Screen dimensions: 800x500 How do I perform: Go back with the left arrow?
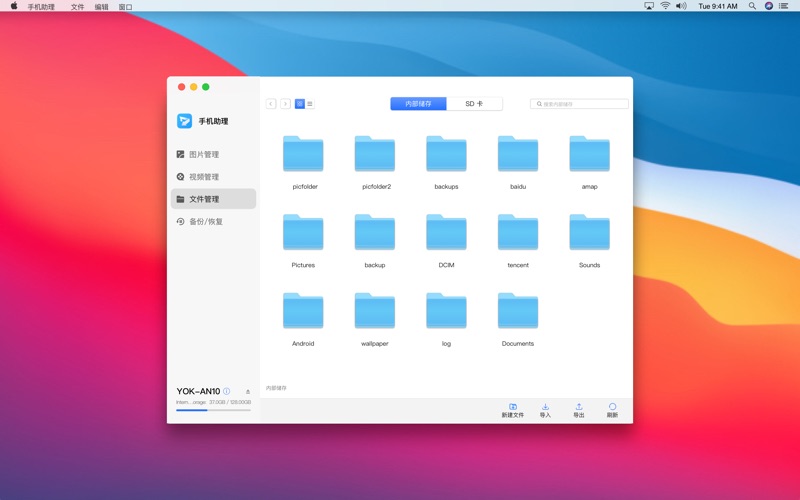coord(271,104)
